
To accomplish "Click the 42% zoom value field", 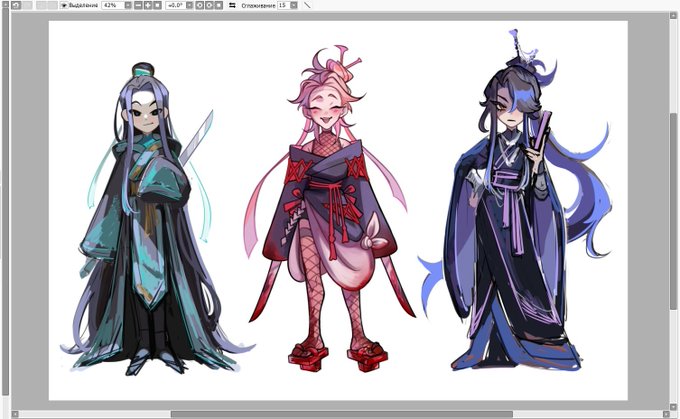I will point(113,5).
